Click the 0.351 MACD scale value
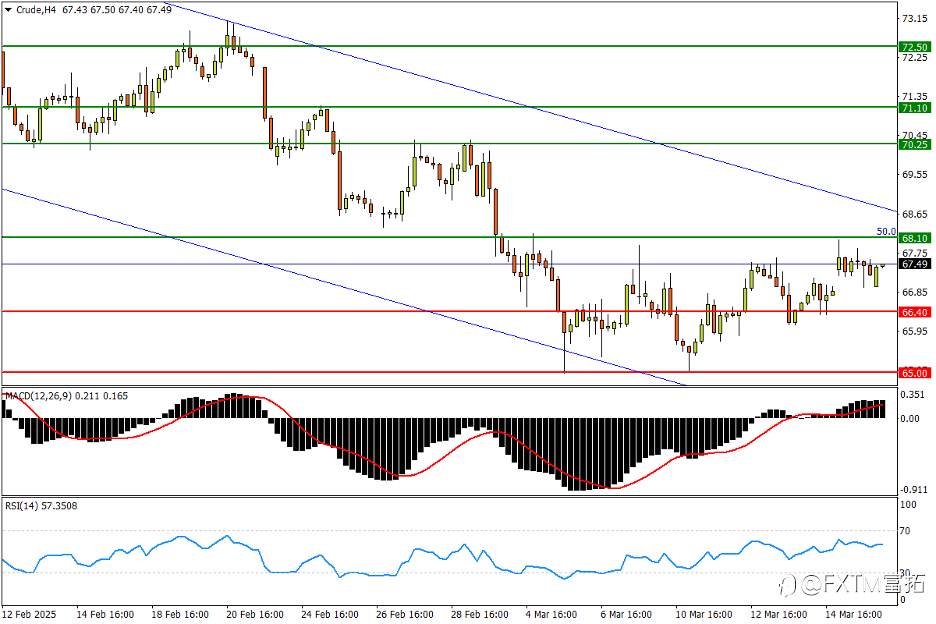 tap(914, 394)
